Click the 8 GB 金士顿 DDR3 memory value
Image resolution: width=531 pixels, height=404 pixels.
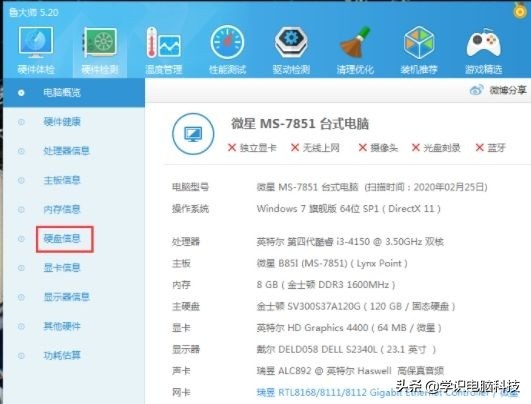326,285
